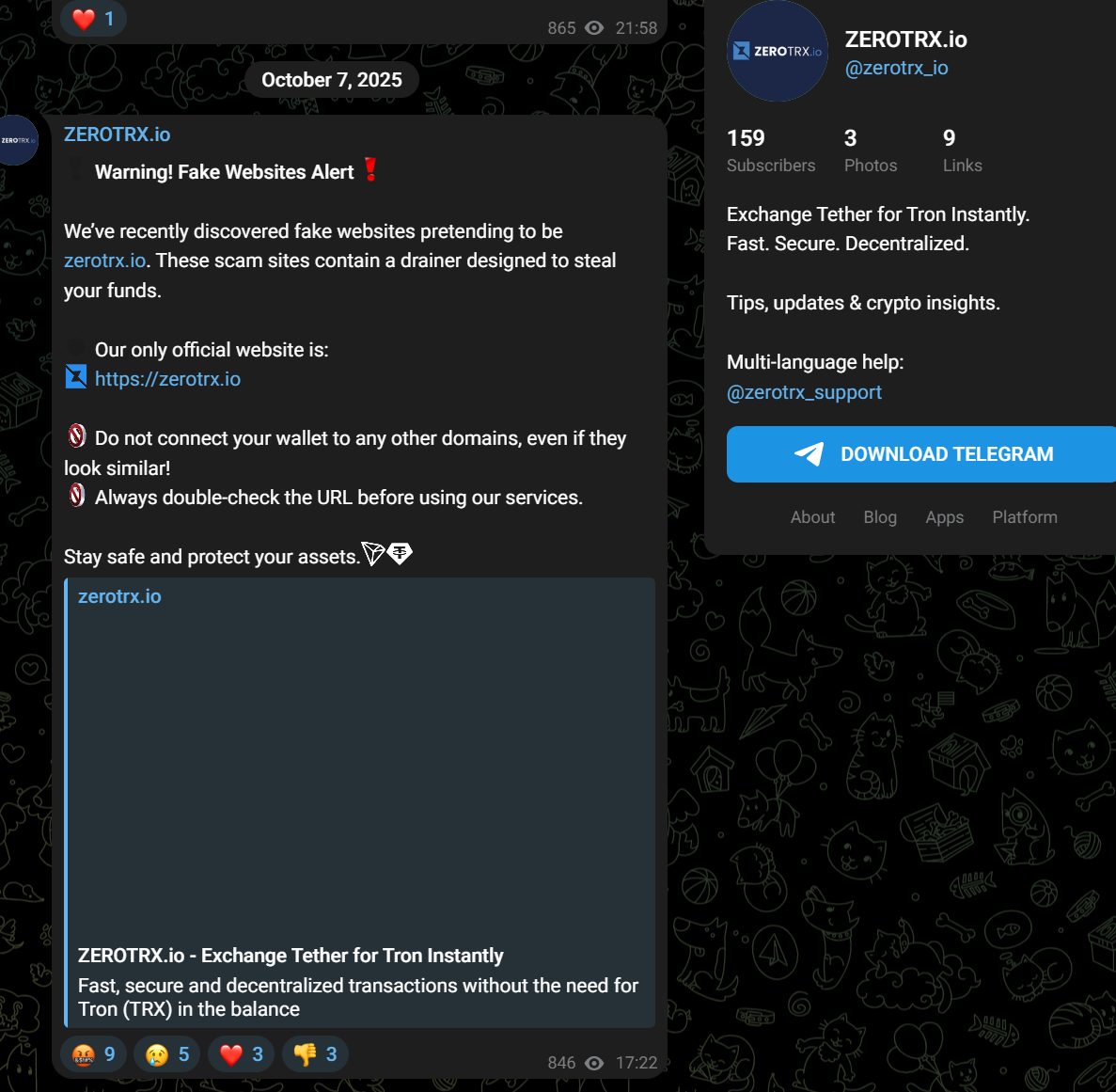This screenshot has width=1116, height=1092.
Task: Click the eye views icon next to 865
Action: tap(594, 28)
